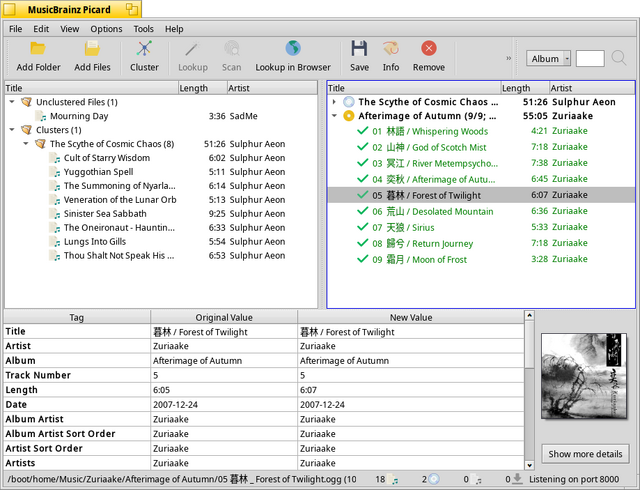The height and width of the screenshot is (490, 640).
Task: Run Cluster from the toolbar
Action: coord(144,49)
